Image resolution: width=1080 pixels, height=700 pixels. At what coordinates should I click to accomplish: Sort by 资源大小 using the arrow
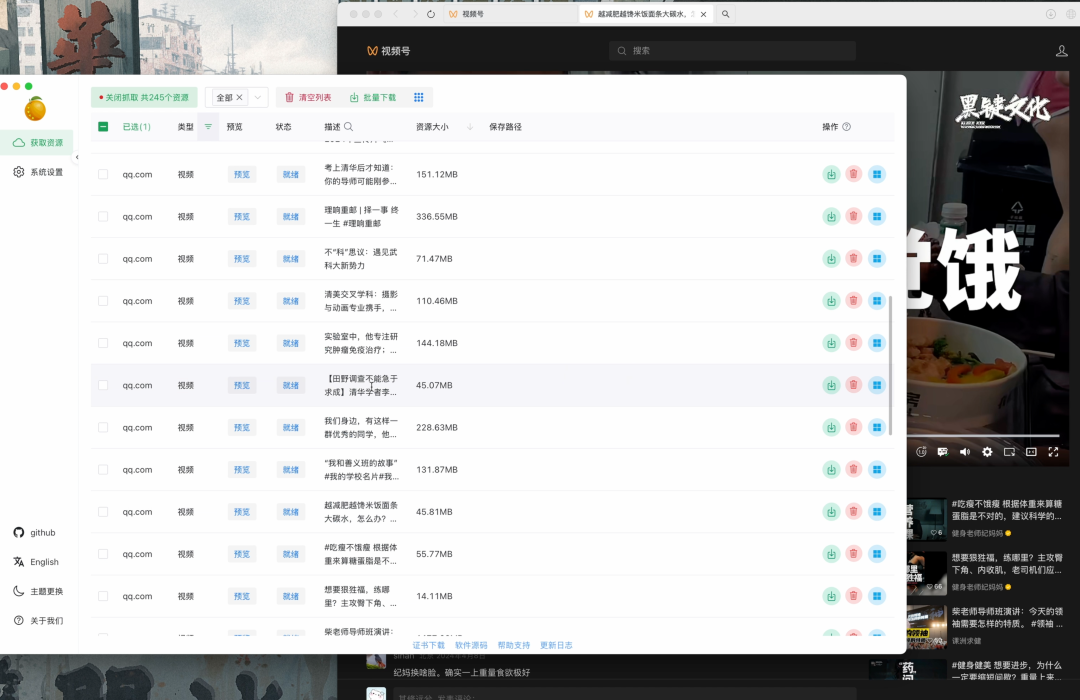click(x=470, y=127)
